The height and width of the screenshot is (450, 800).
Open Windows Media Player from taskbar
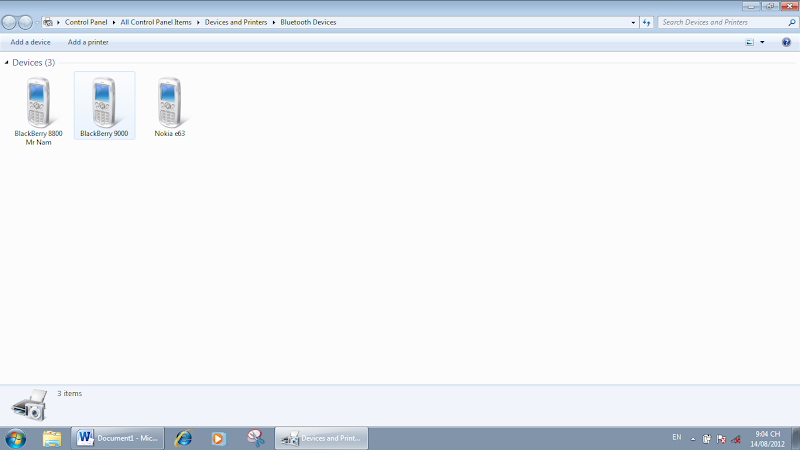[x=218, y=439]
